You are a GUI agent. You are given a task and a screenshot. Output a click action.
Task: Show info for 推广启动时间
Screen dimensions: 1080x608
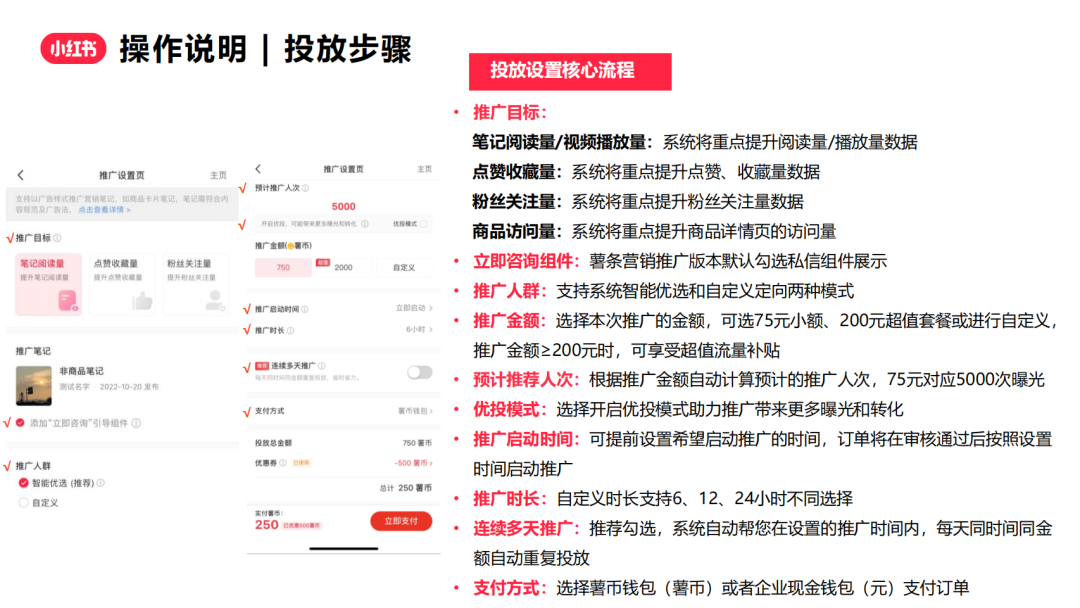pos(304,309)
